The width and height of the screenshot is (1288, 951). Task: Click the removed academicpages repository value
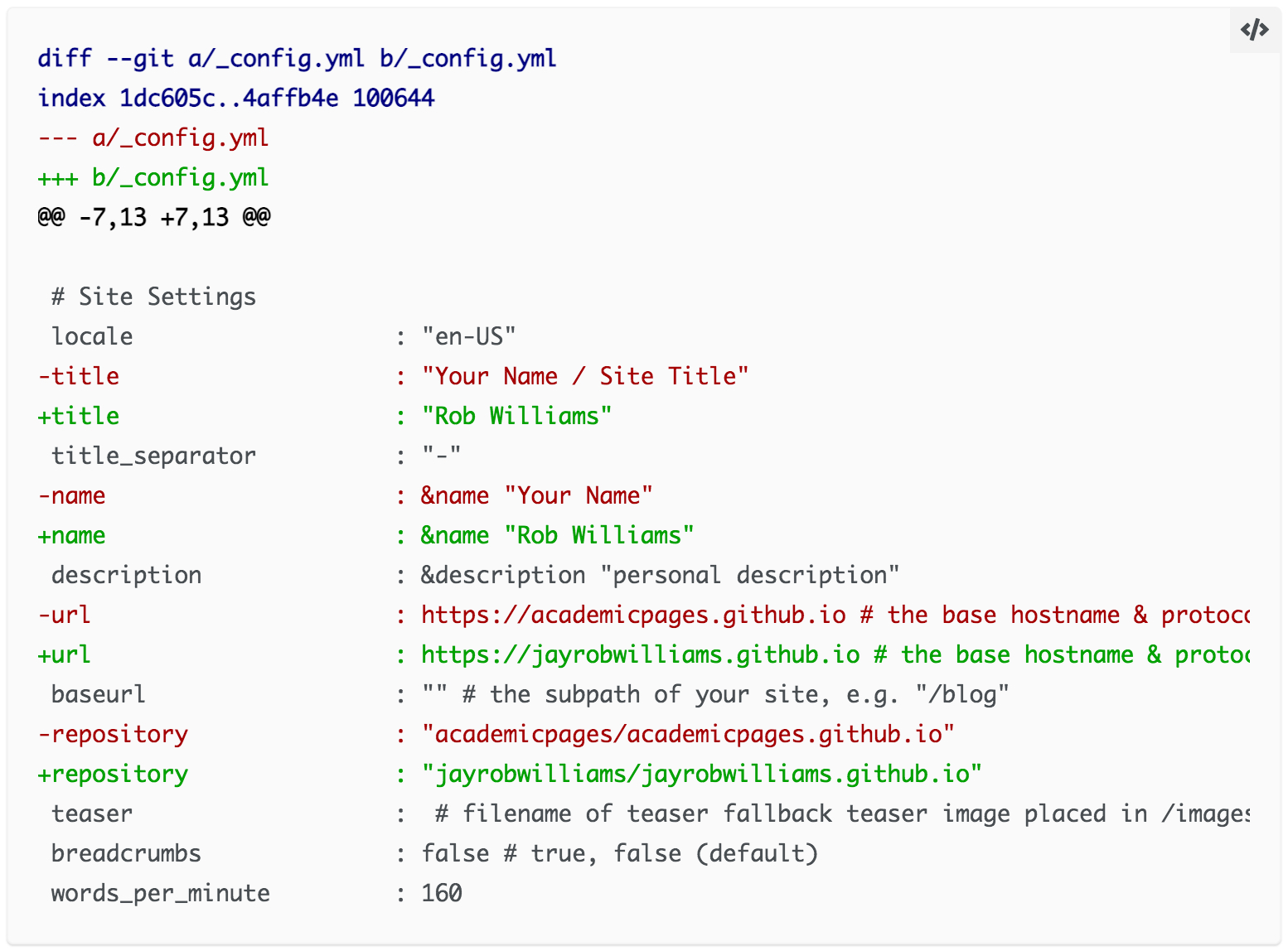click(688, 735)
